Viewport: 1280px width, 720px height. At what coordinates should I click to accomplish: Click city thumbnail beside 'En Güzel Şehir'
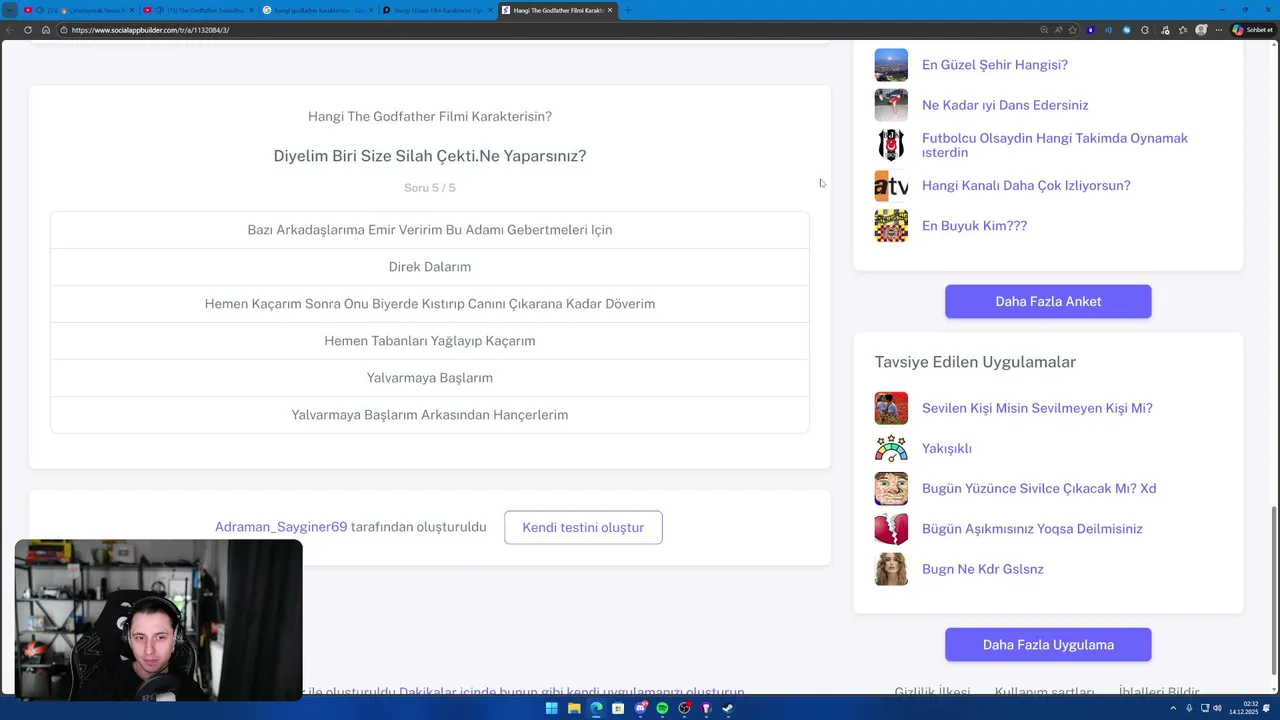891,65
